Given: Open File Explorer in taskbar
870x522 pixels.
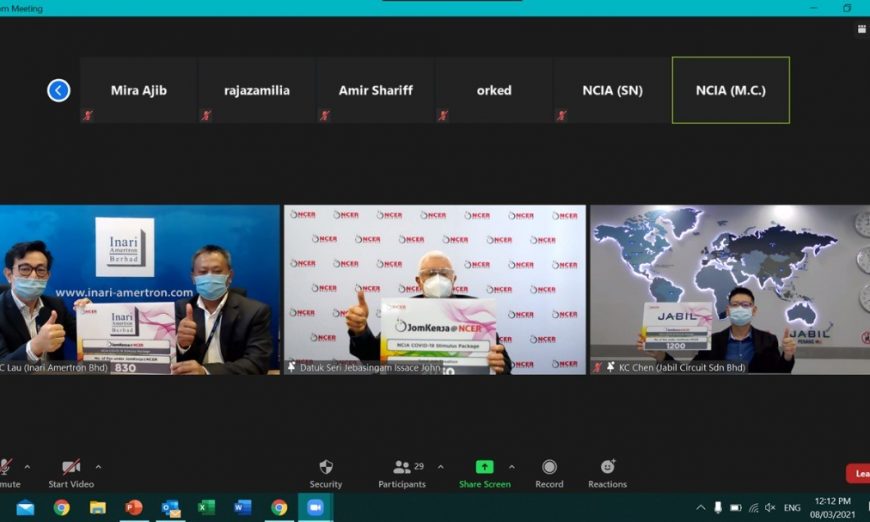Looking at the screenshot, I should pos(98,508).
